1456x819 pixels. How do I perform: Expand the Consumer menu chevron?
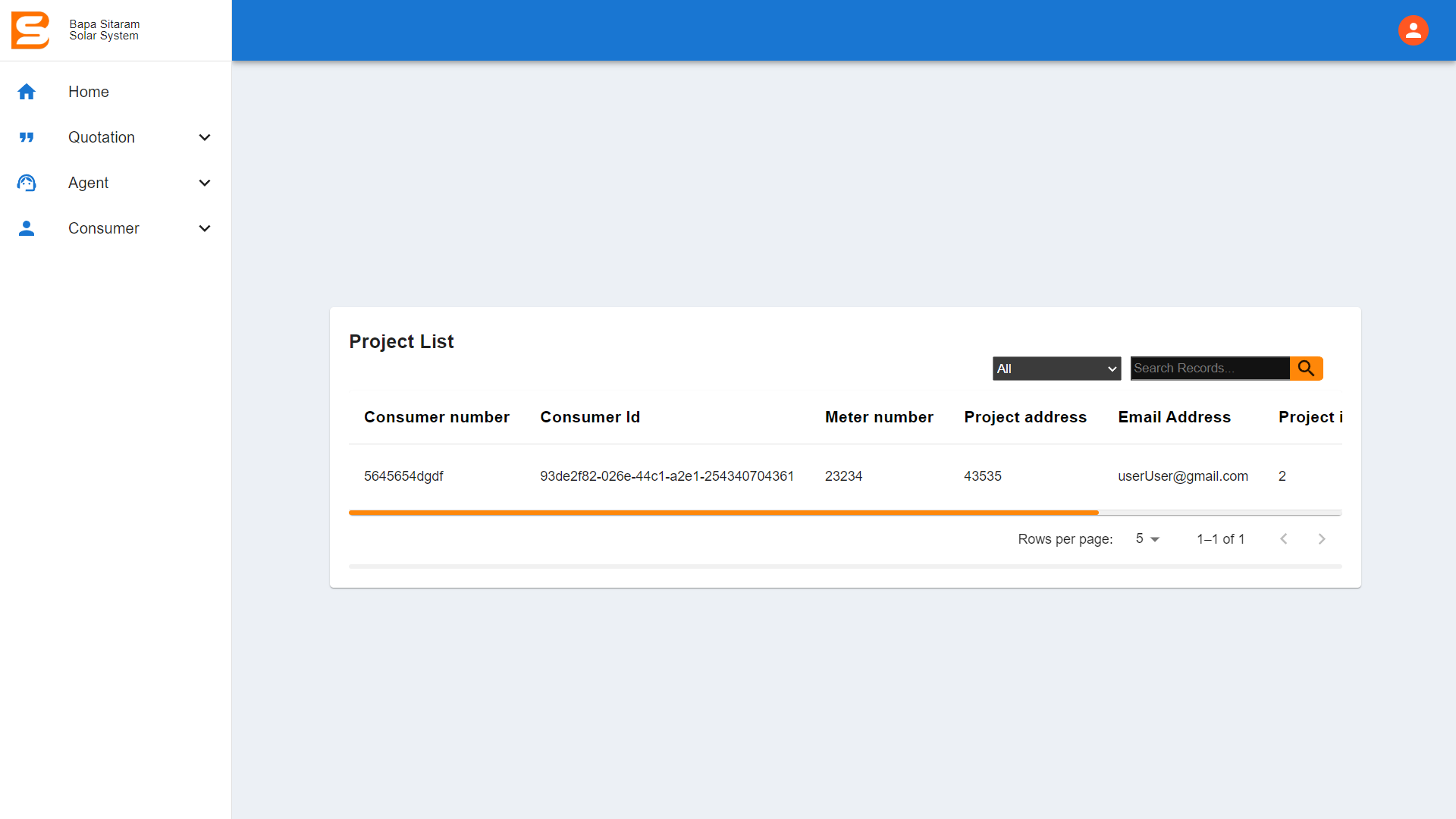click(x=205, y=228)
